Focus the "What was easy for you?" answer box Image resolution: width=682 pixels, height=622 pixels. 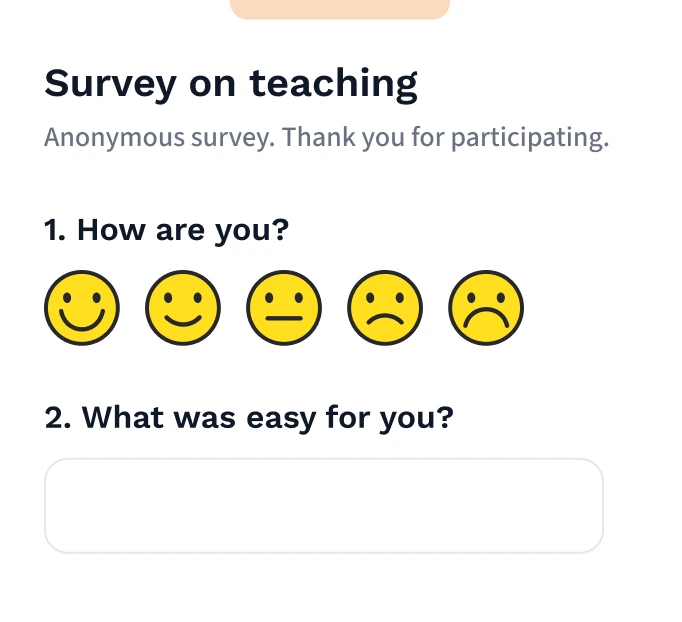tap(323, 505)
